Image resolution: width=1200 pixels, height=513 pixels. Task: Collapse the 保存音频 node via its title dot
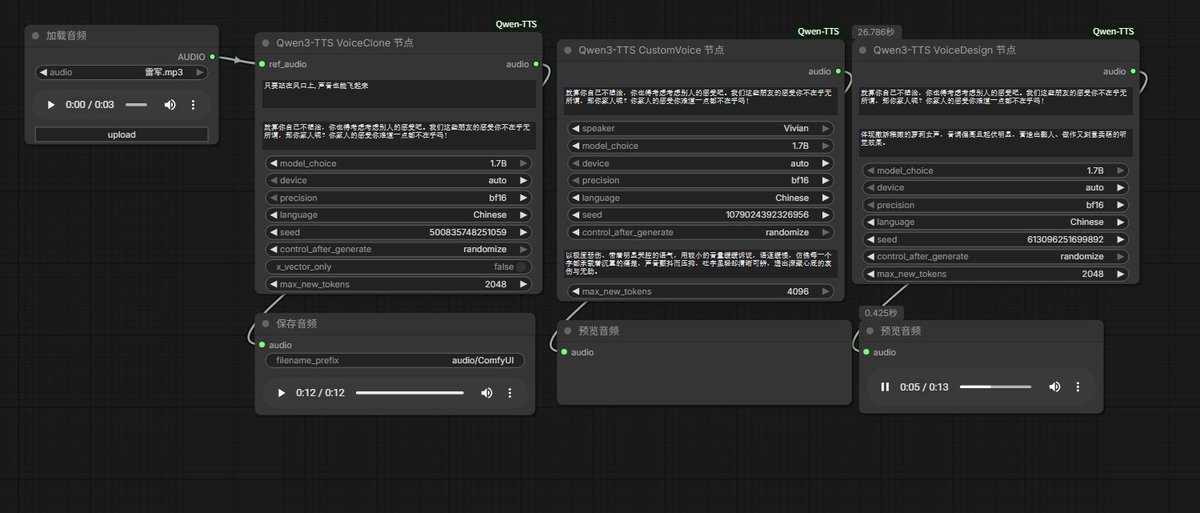tap(266, 324)
